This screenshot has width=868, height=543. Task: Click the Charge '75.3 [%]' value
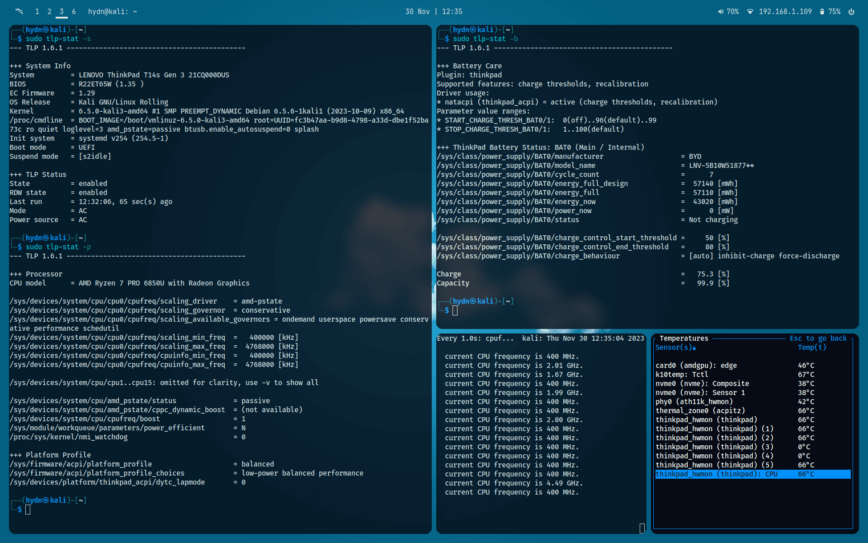(713, 274)
